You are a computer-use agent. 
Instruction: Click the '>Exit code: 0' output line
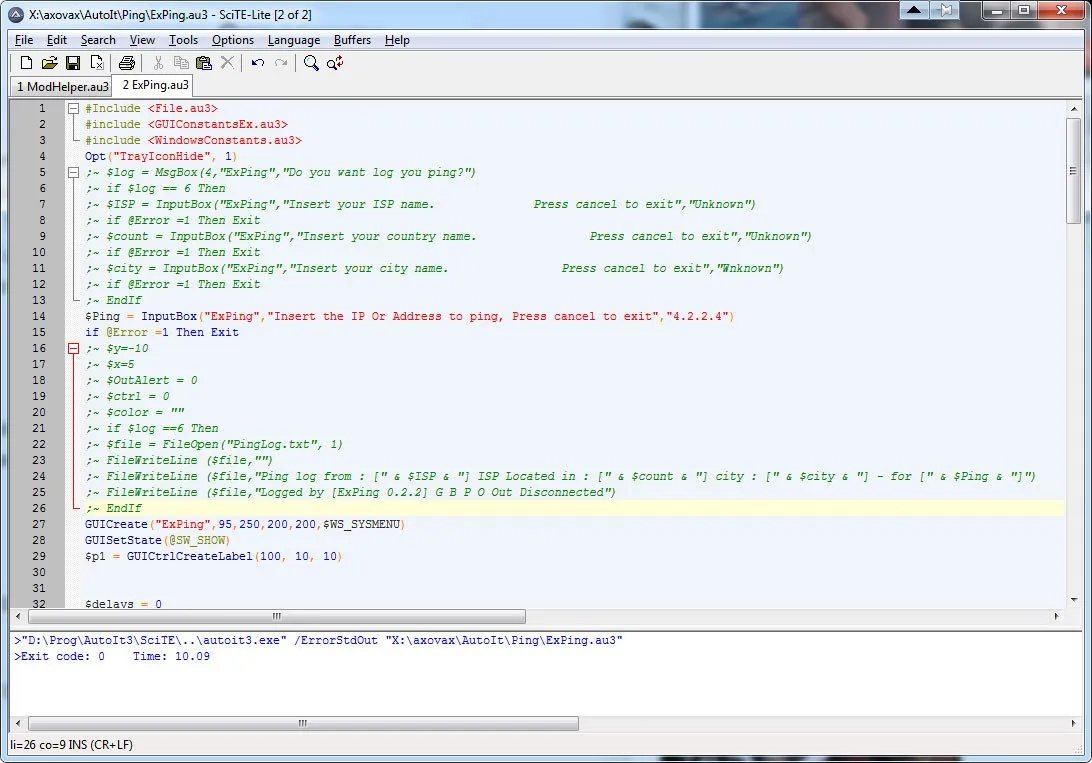(111, 656)
